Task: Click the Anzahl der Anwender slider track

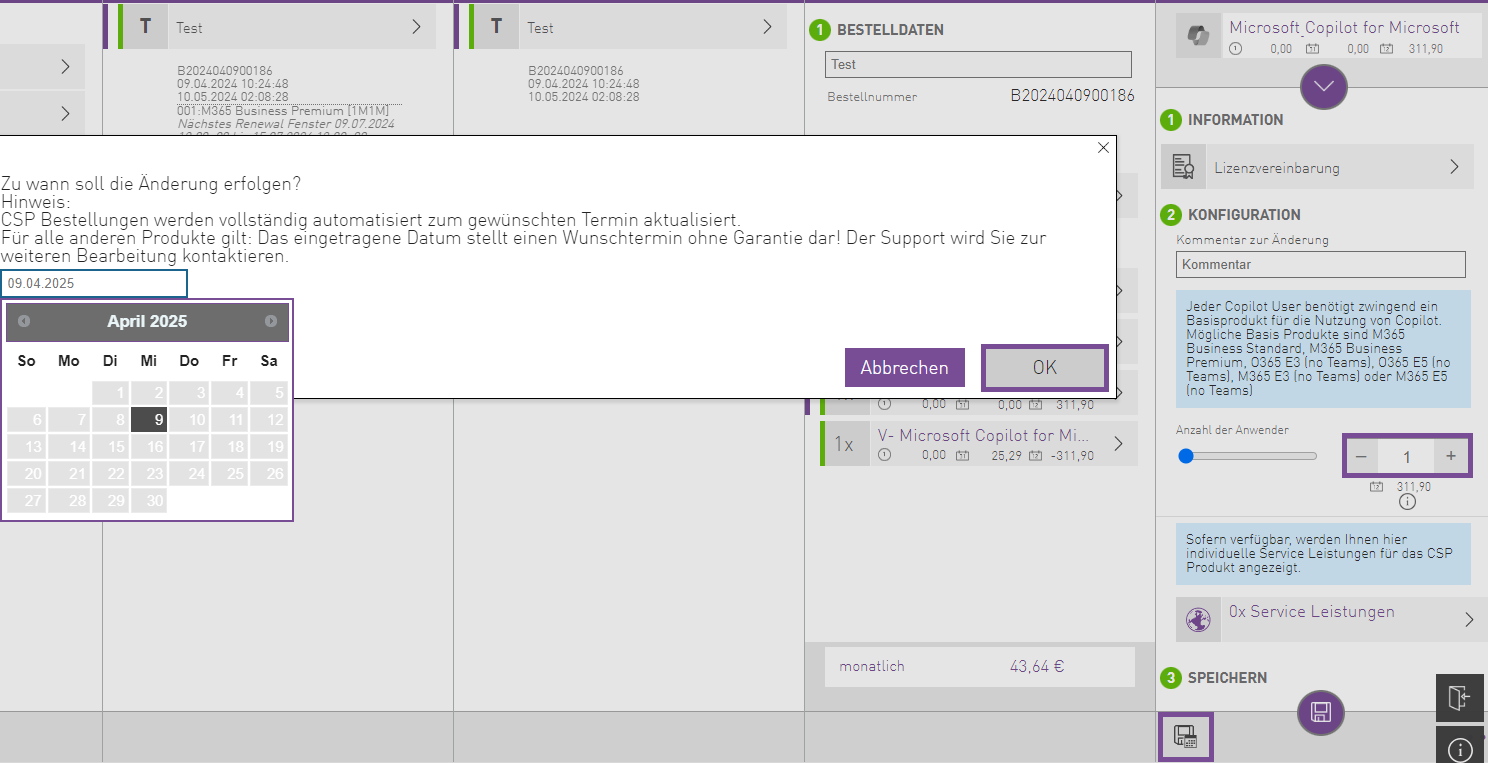Action: tap(1248, 456)
